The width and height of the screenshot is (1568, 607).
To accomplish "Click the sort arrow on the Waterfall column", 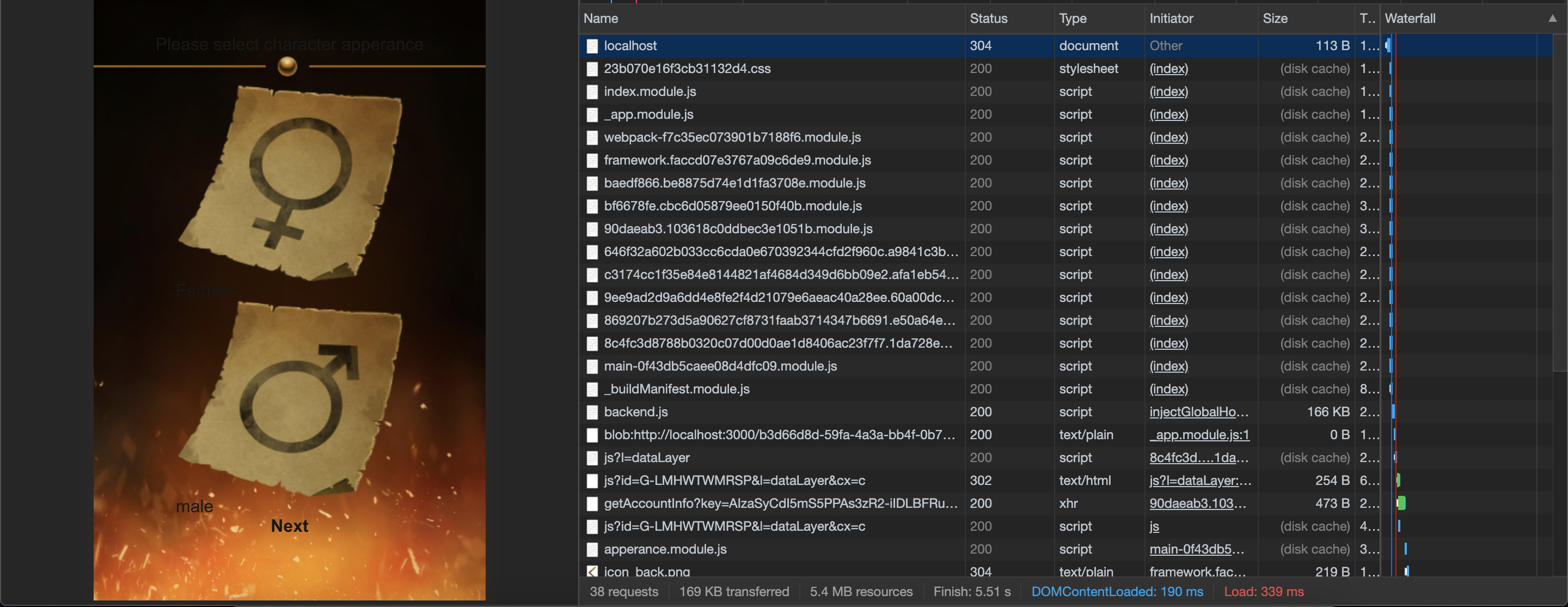I will 1553,19.
